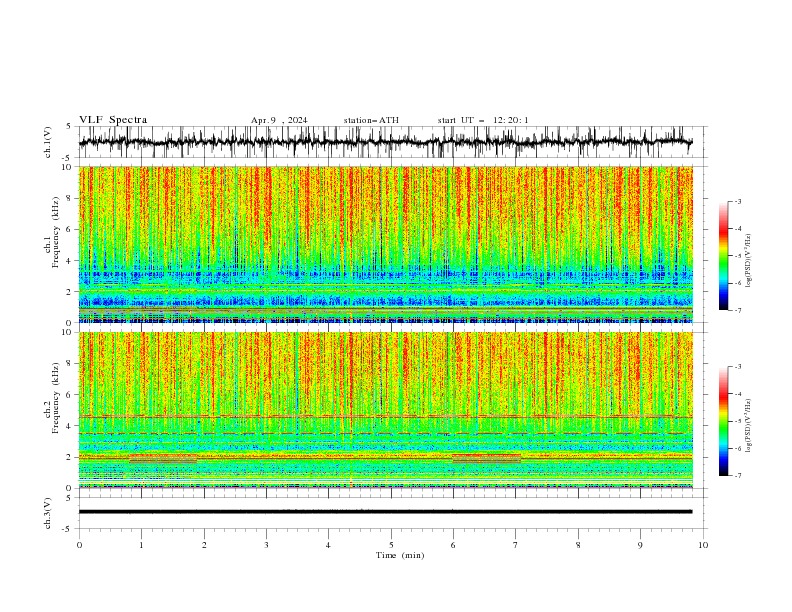Image resolution: width=792 pixels, height=612 pixels.
Task: Click the ch.1 spectrogram color scale bar
Action: pos(723,256)
